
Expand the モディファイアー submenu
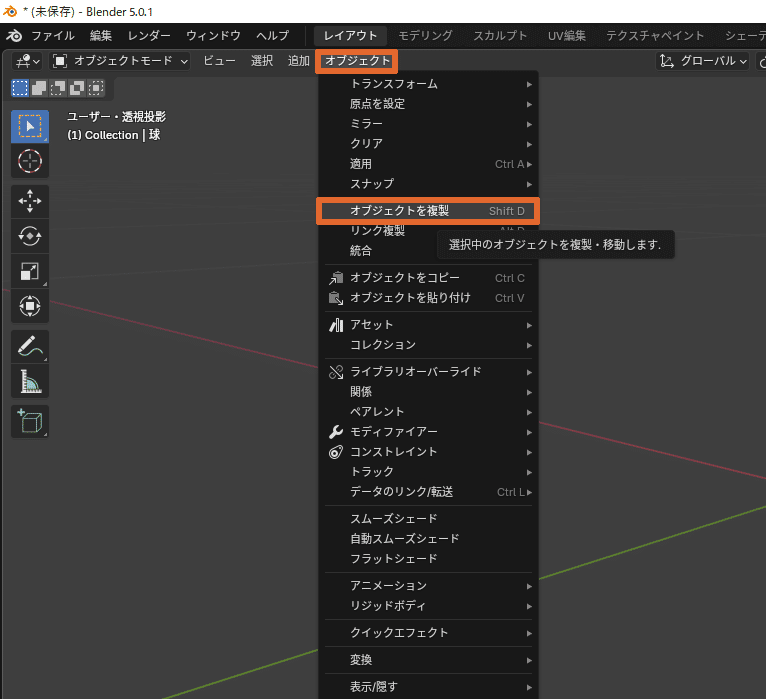pyautogui.click(x=428, y=432)
